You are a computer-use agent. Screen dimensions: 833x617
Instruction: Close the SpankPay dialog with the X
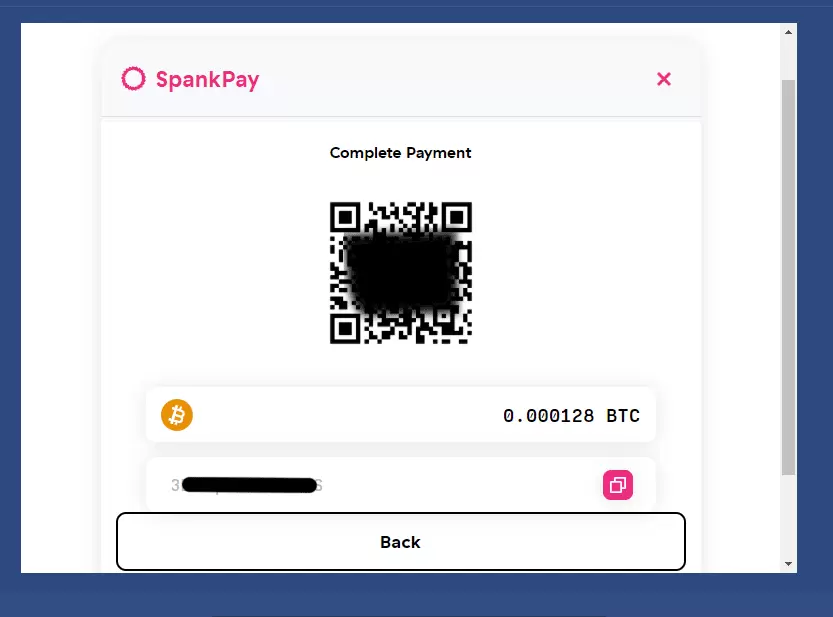[x=664, y=79]
